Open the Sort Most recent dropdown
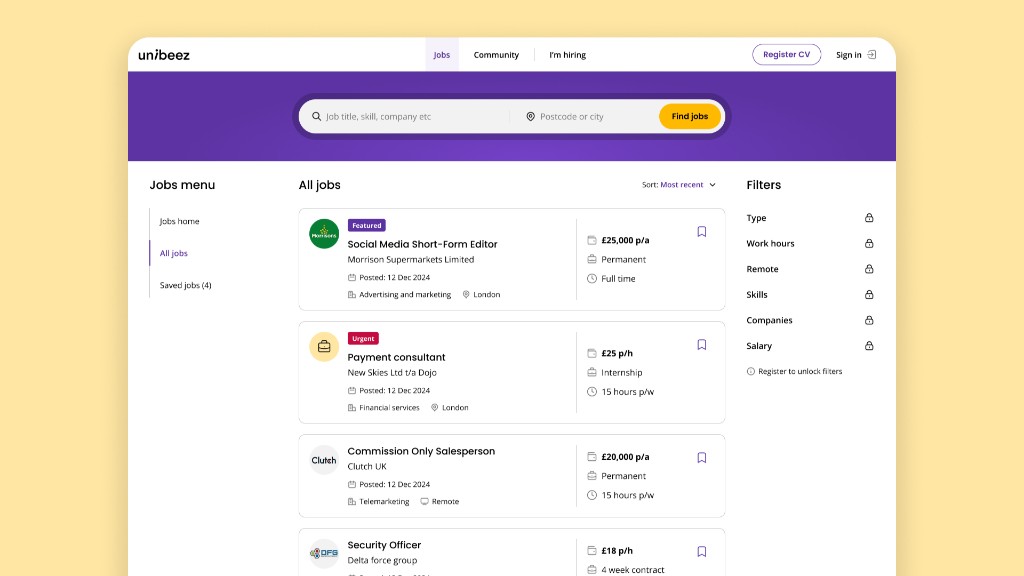The image size is (1024, 576). click(679, 185)
